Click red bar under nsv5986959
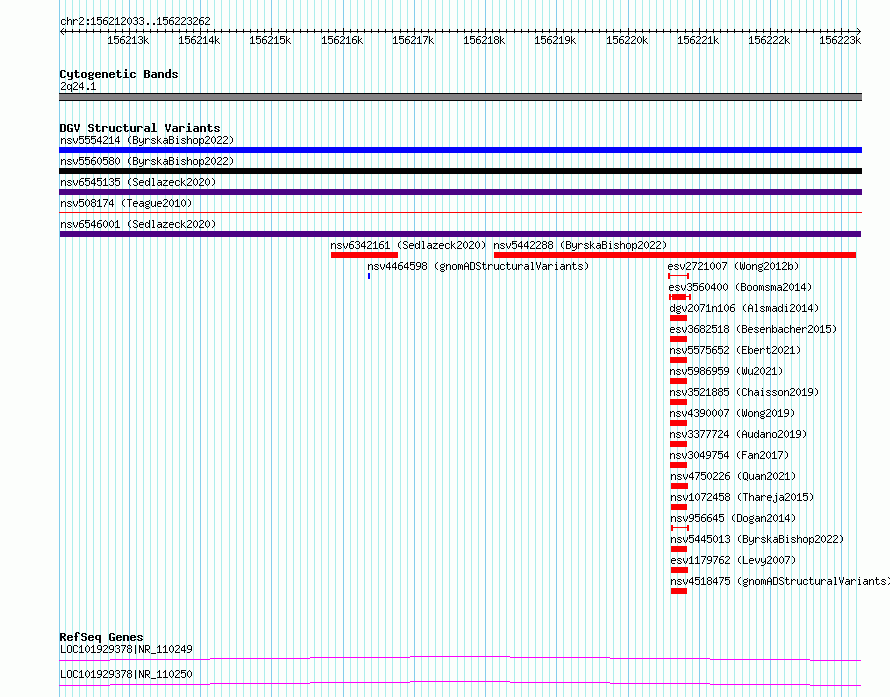Screen dimensions: 890x697 (x=678, y=381)
